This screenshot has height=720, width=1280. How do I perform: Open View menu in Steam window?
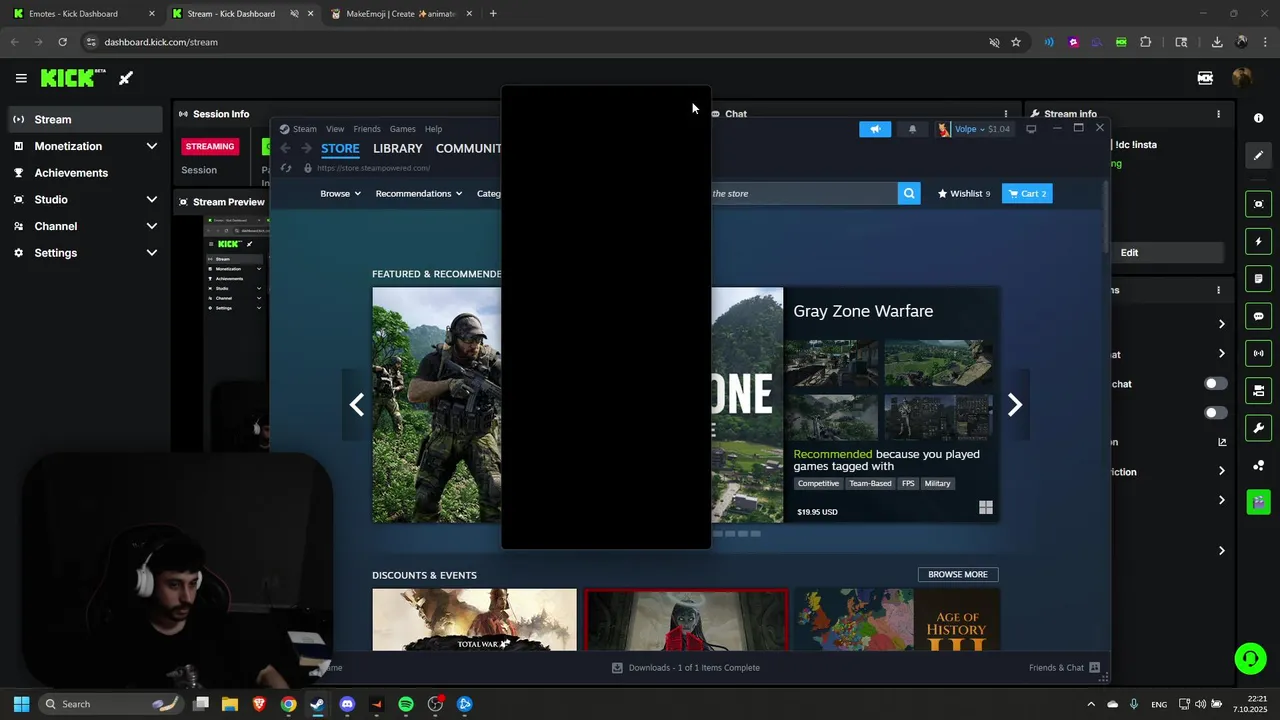[x=335, y=129]
